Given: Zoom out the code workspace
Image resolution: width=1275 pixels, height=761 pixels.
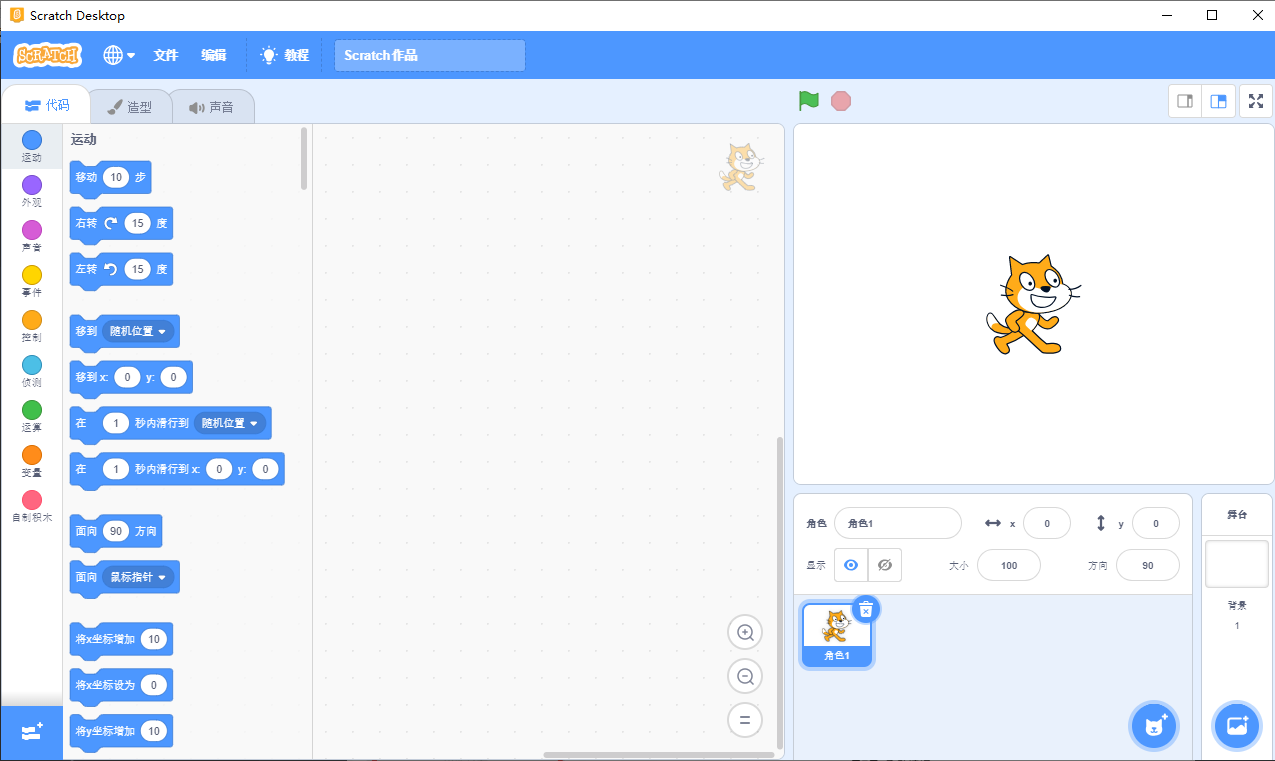Looking at the screenshot, I should (745, 676).
